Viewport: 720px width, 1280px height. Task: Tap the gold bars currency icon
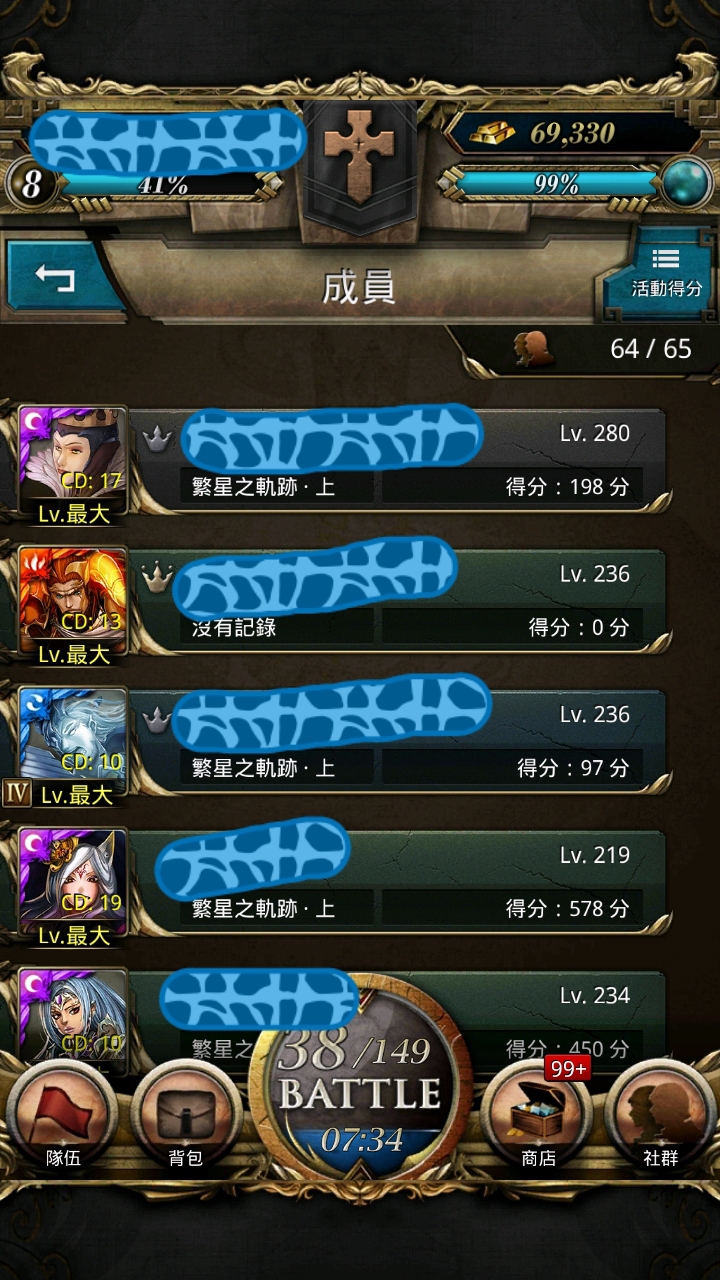pyautogui.click(x=492, y=133)
